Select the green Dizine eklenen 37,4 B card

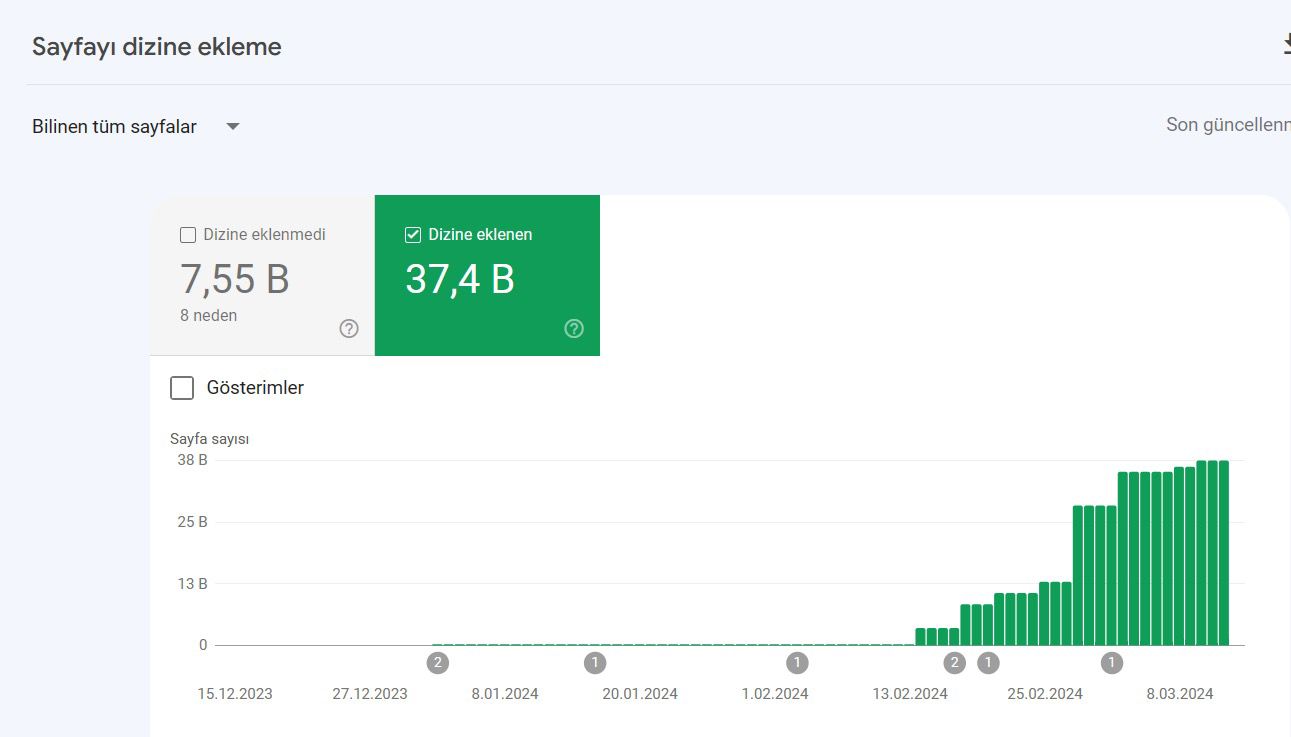pos(487,275)
